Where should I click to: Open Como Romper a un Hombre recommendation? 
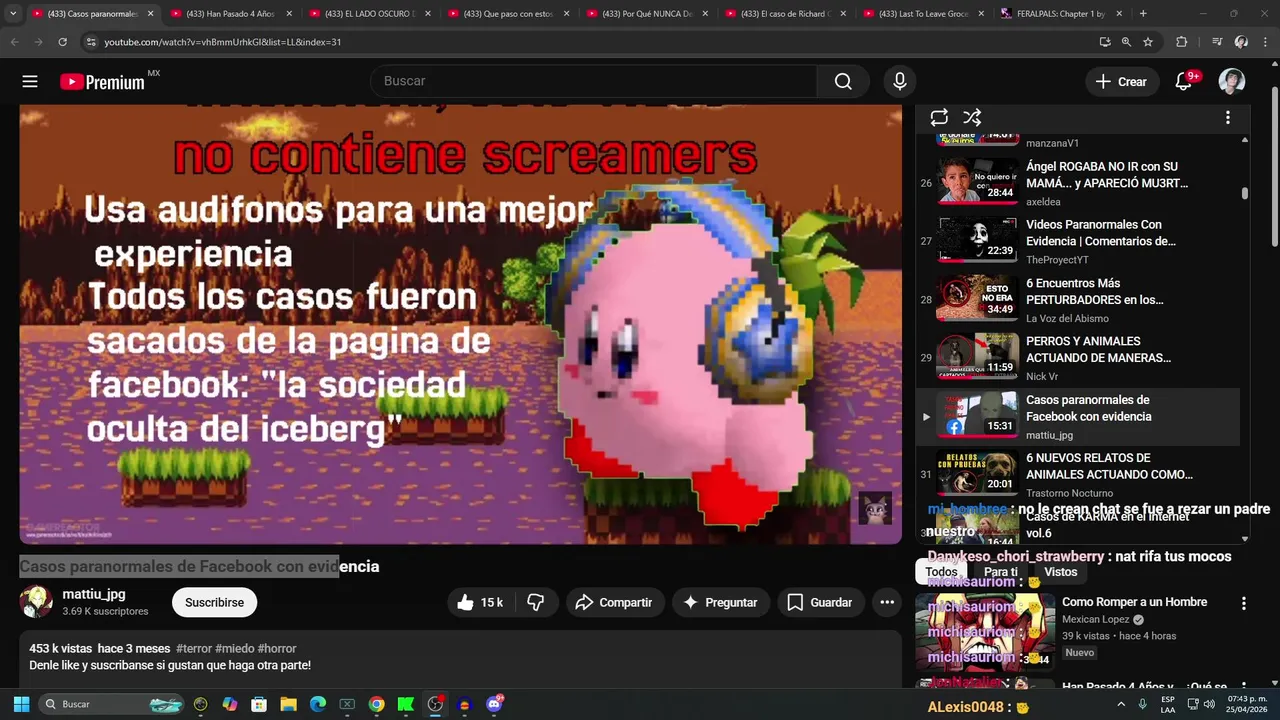coord(1134,602)
